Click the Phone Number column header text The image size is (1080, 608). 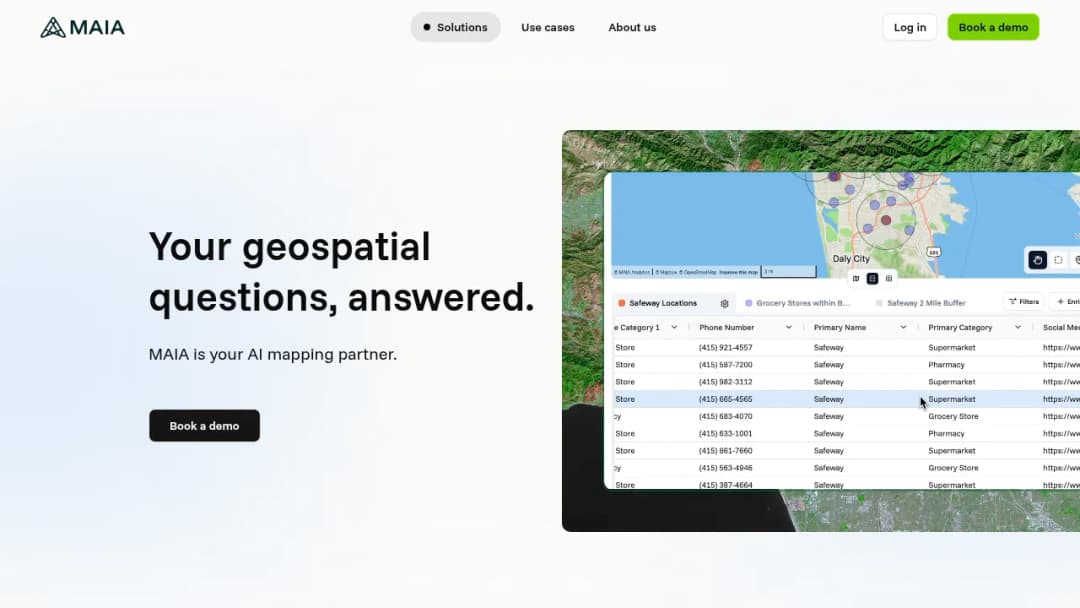coord(727,328)
